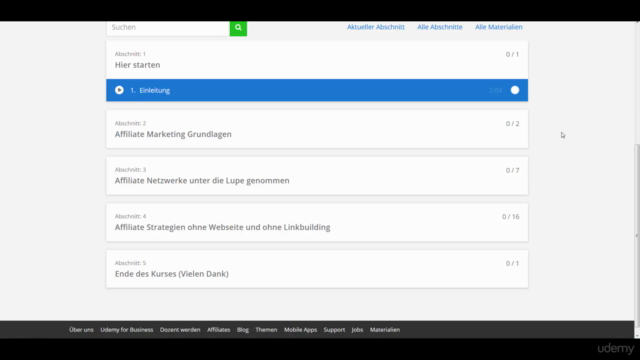Collapse the Hier starten section
Screen dimensions: 640x360
coord(317,60)
